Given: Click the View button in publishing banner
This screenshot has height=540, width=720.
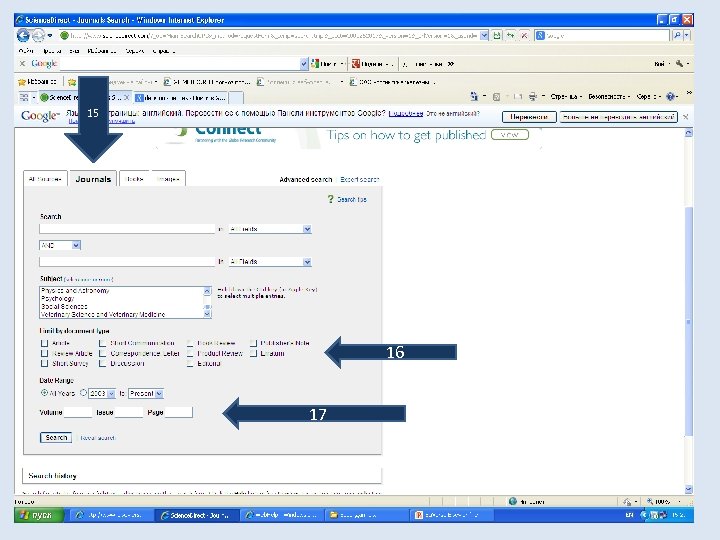Looking at the screenshot, I should [x=510, y=135].
